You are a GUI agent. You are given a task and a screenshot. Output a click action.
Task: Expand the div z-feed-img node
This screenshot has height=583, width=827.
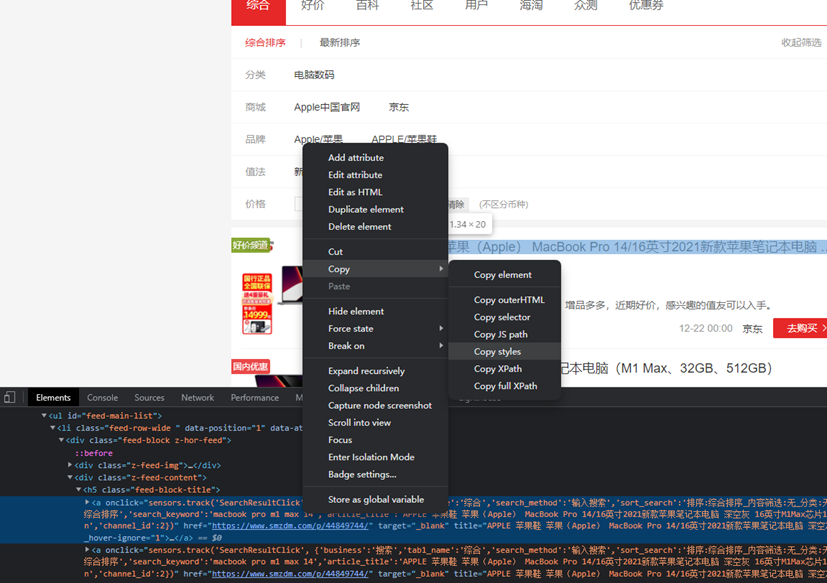click(x=70, y=465)
